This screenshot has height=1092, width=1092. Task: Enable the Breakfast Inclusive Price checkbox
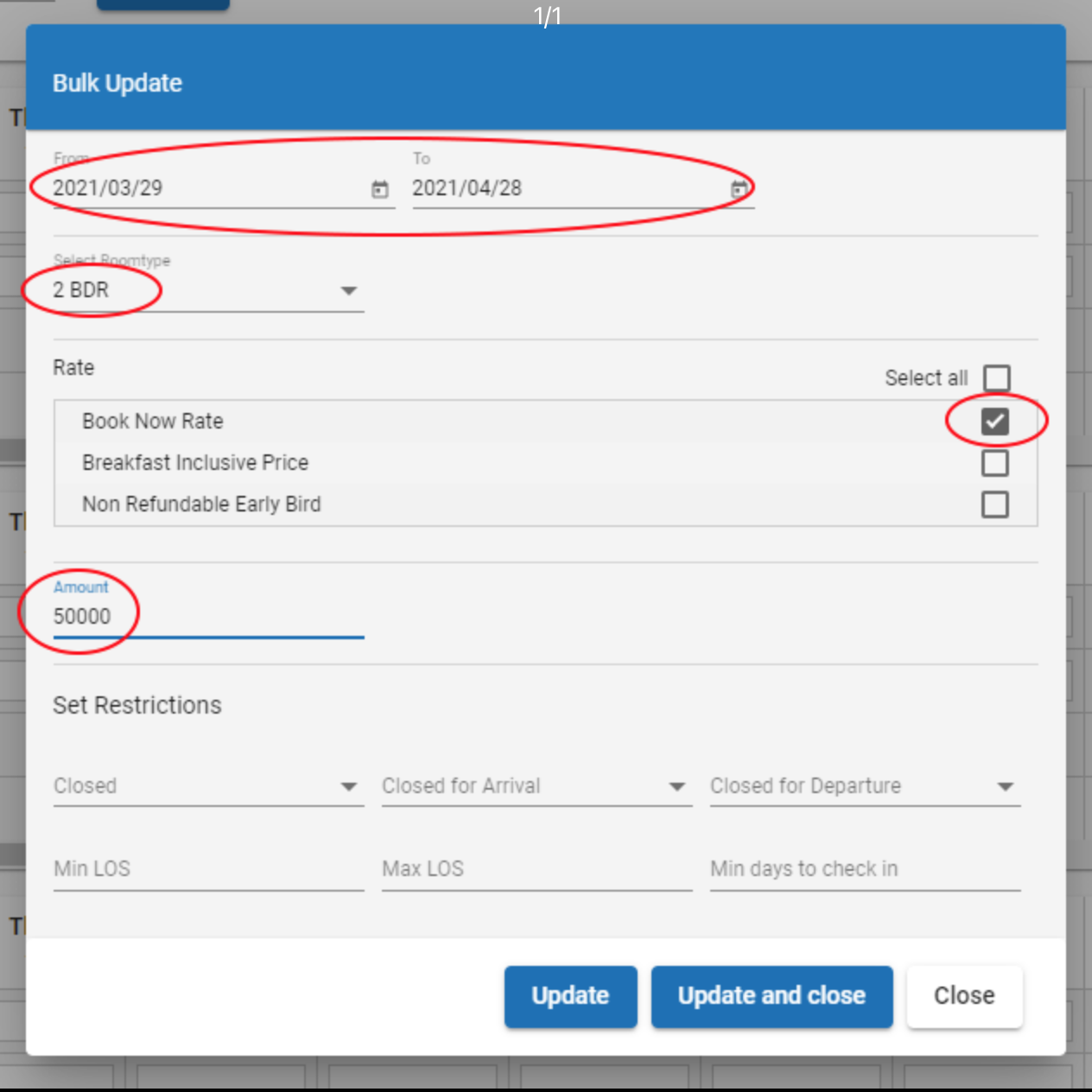994,463
